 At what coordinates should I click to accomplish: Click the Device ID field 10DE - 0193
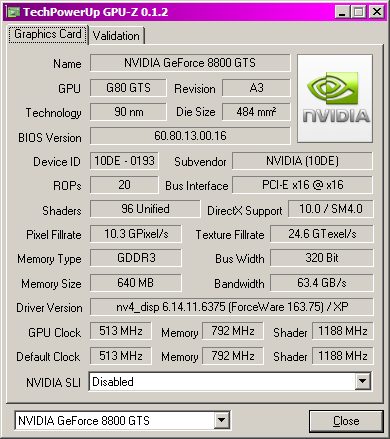(124, 161)
